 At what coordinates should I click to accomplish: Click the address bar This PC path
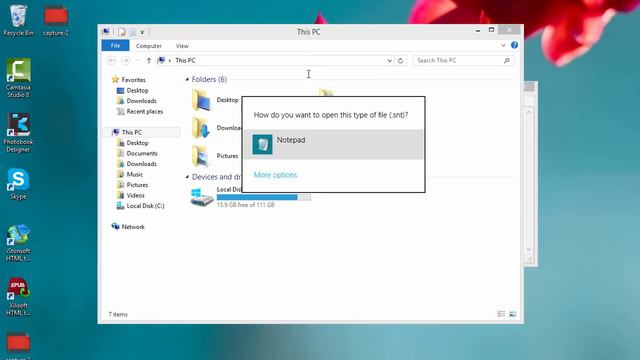click(x=185, y=60)
